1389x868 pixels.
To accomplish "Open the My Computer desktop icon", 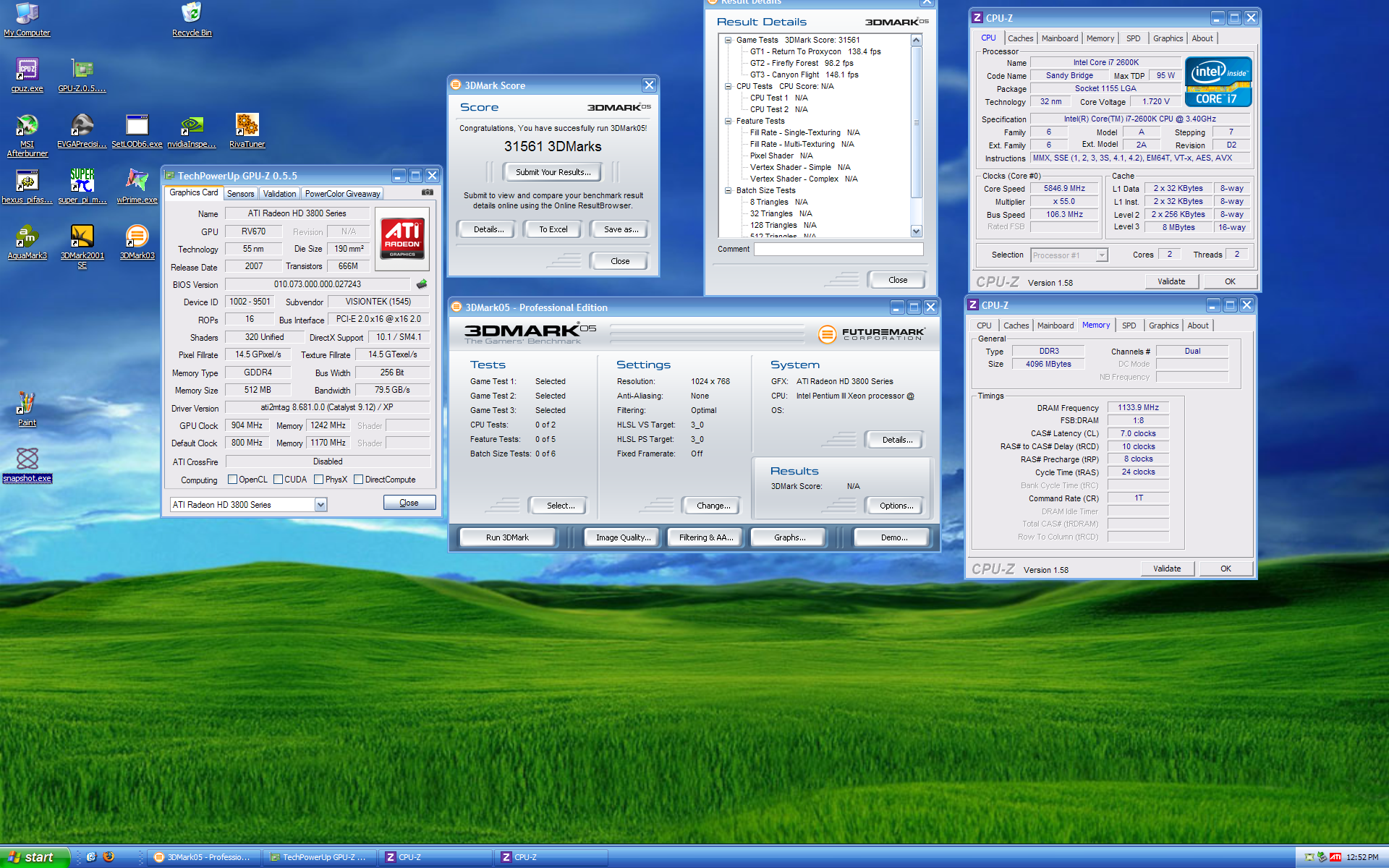I will [27, 19].
